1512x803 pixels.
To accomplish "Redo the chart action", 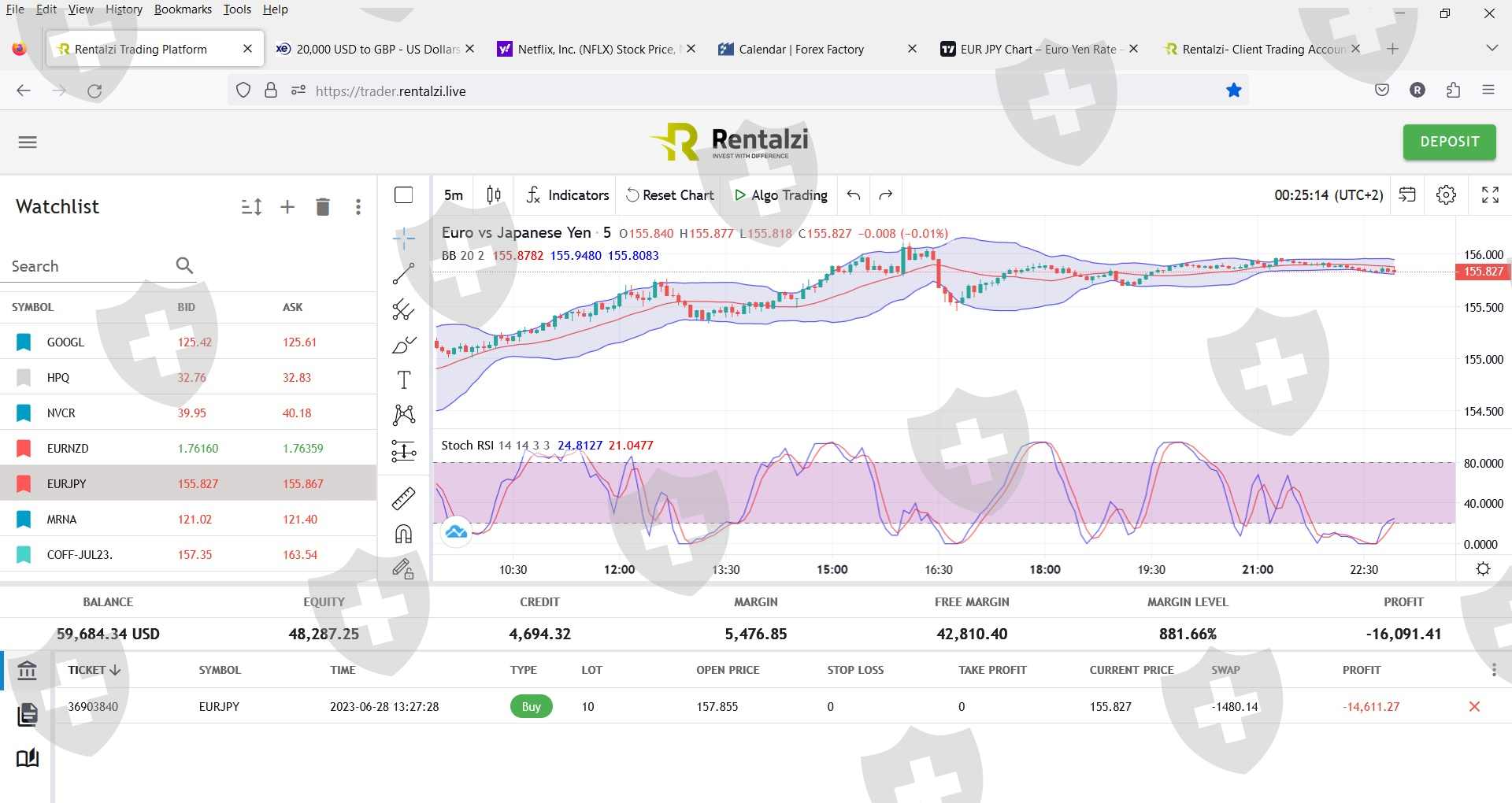I will pos(886,195).
